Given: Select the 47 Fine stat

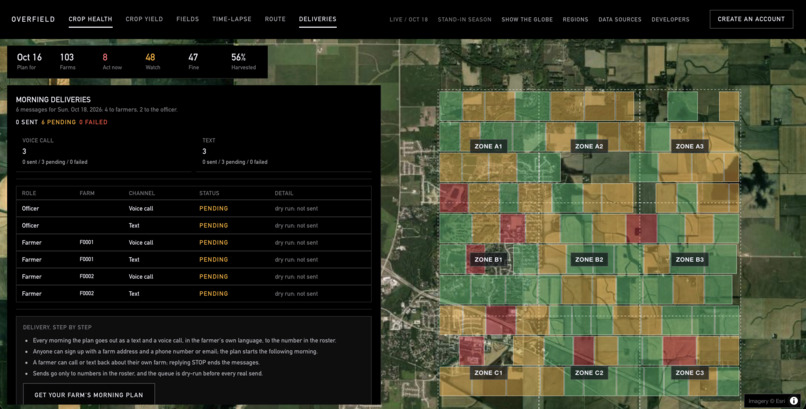Looking at the screenshot, I should pyautogui.click(x=193, y=61).
